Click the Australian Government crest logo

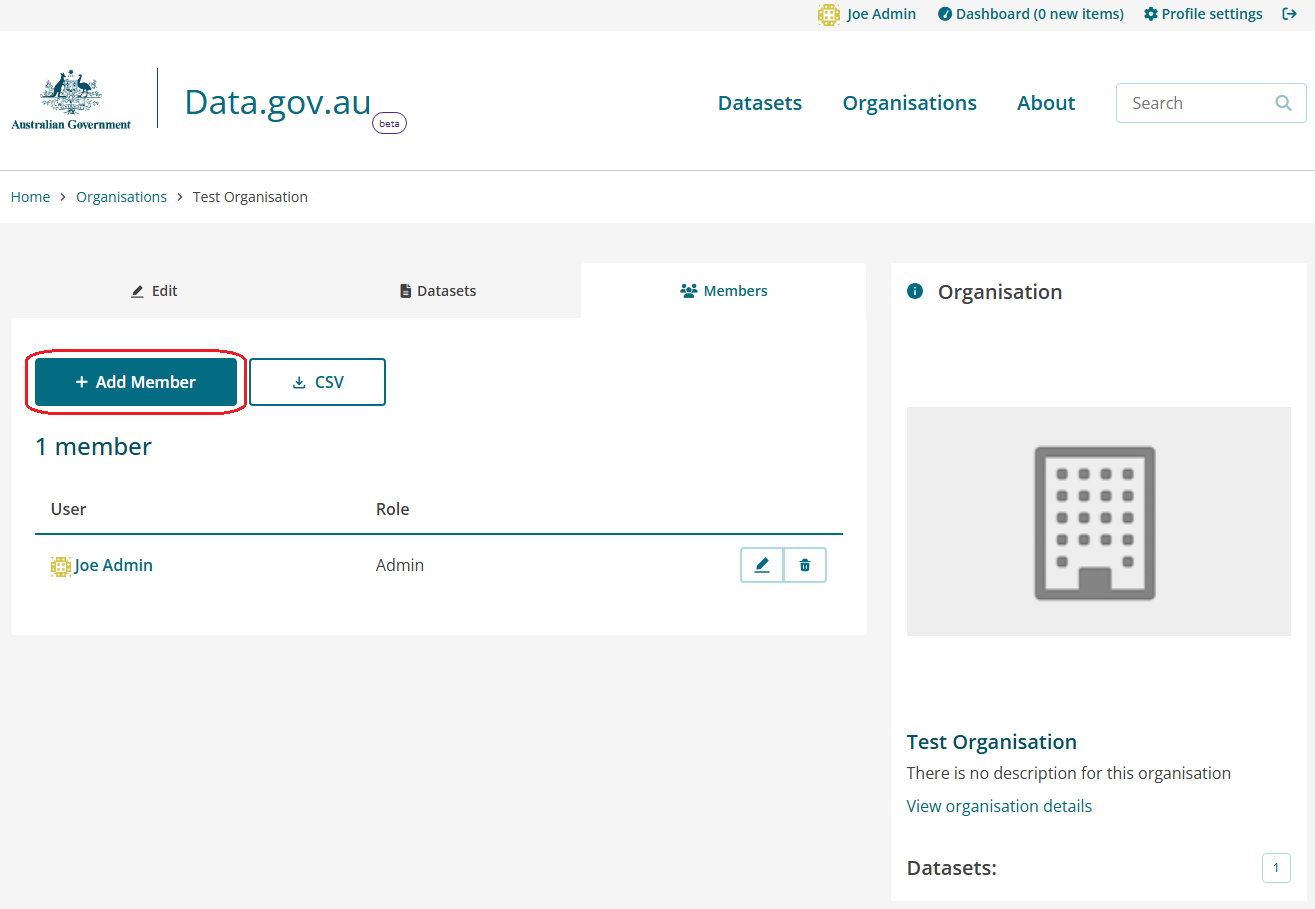tap(71, 100)
